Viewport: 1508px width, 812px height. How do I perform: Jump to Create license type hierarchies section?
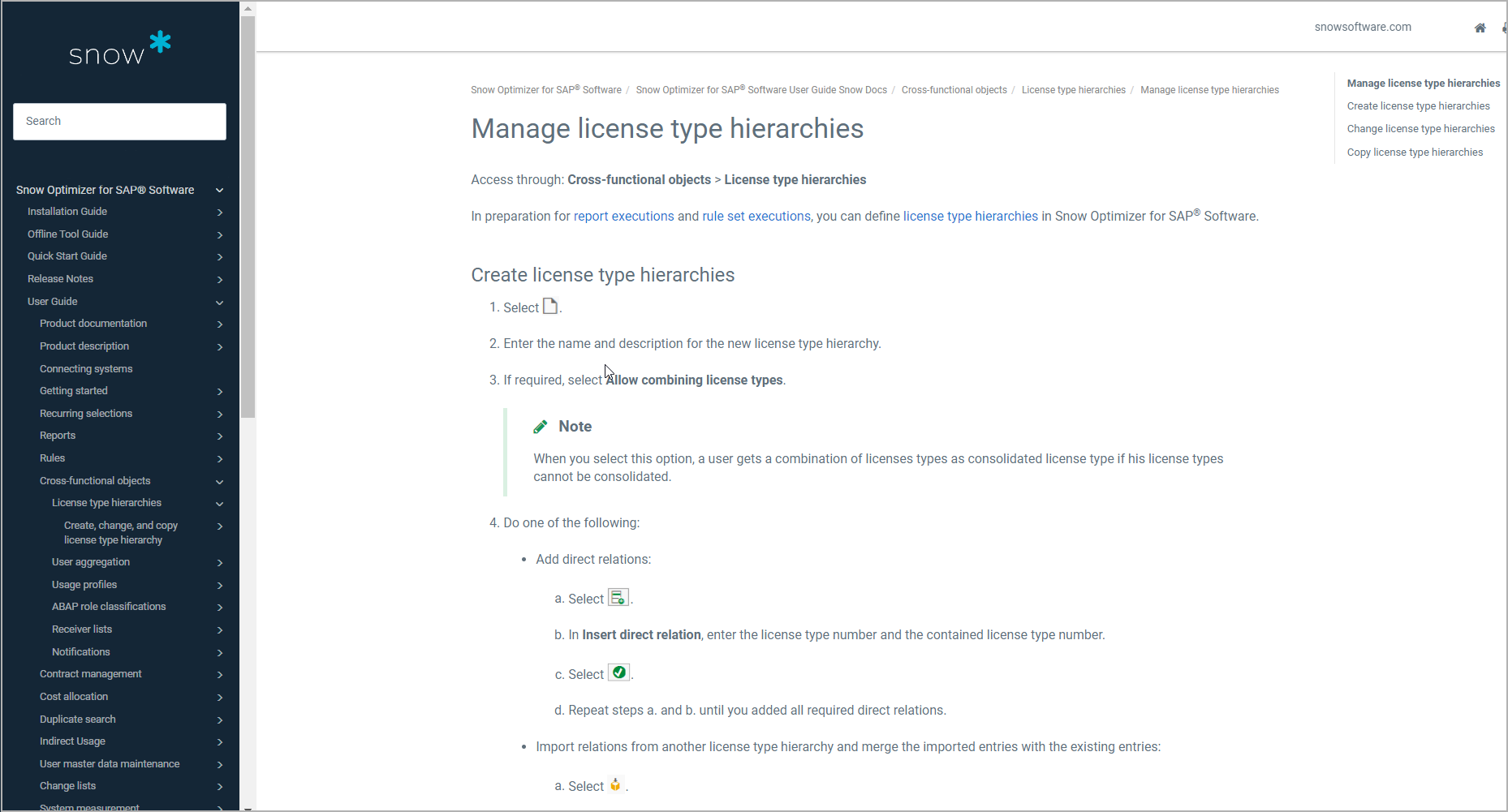1419,106
